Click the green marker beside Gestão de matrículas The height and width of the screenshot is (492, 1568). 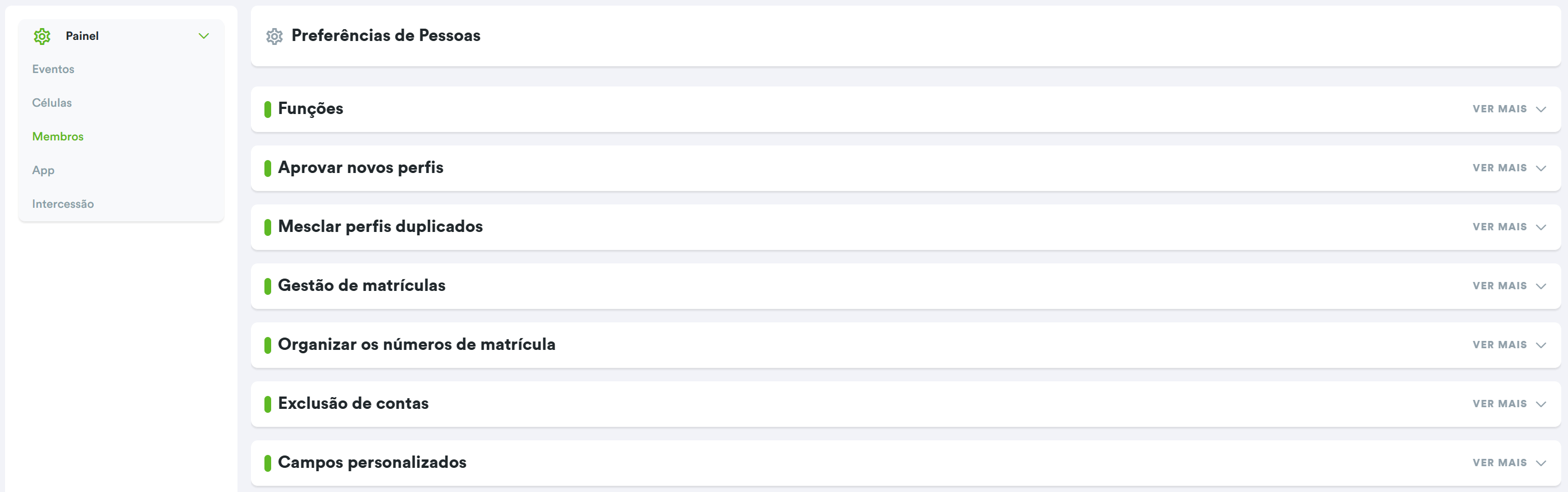click(267, 286)
